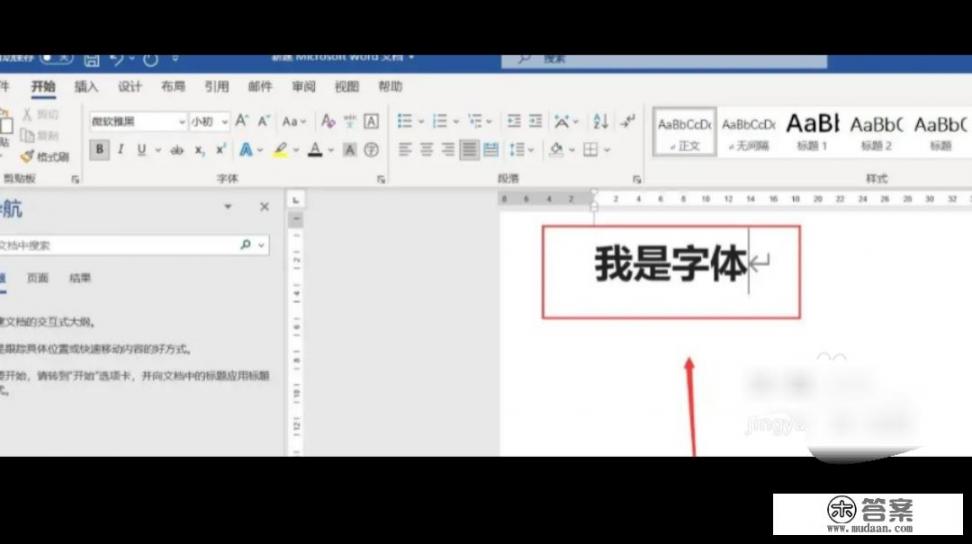This screenshot has height=544, width=972.
Task: Click the Borders icon
Action: (591, 150)
